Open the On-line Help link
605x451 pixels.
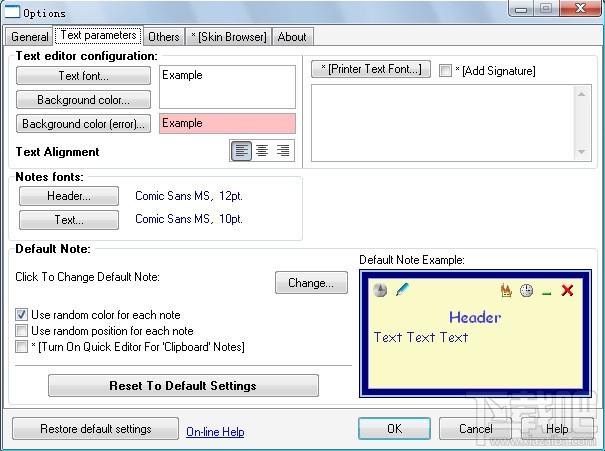coord(215,432)
